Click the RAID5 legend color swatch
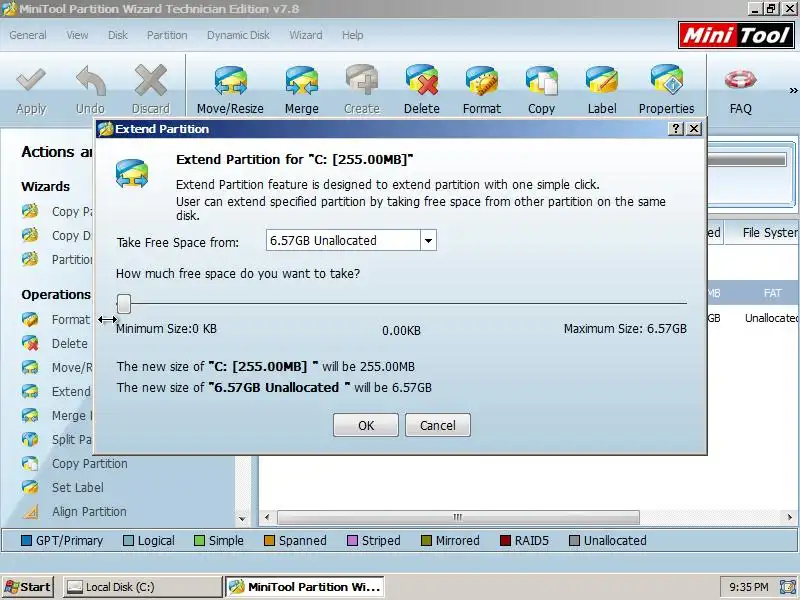Screen dimensions: 800x600 [505, 540]
